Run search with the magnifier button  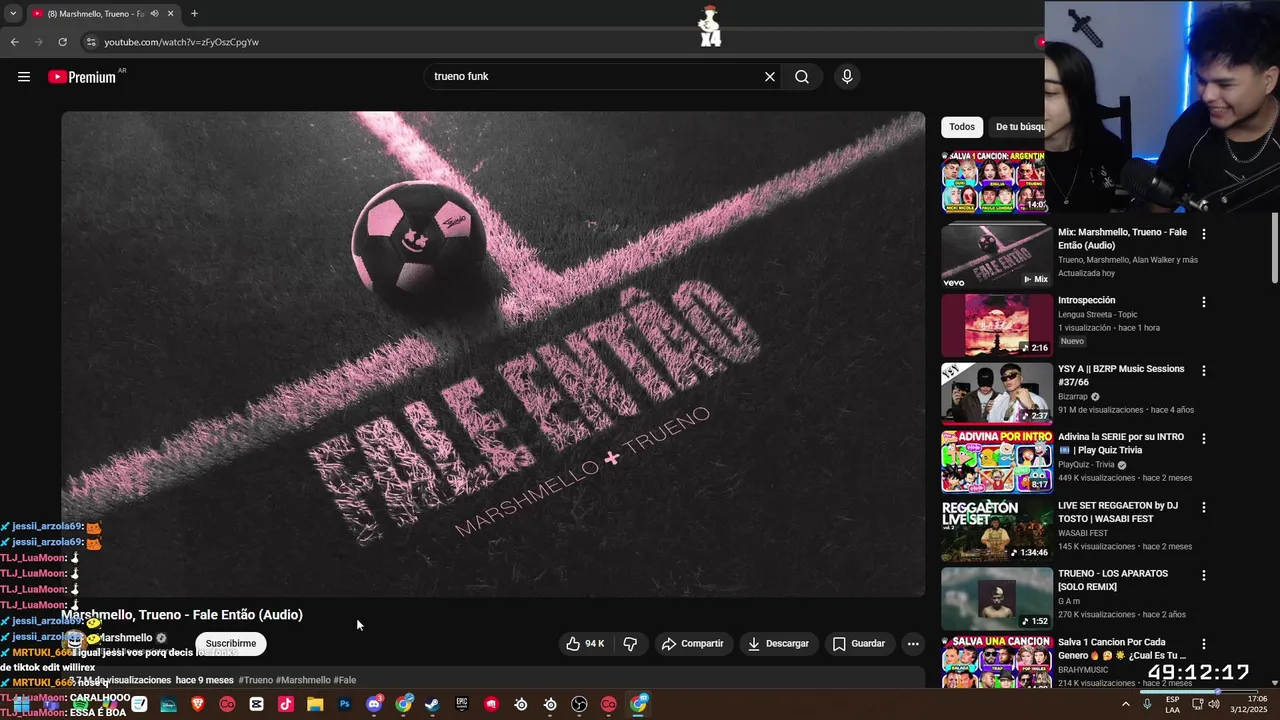(x=802, y=76)
